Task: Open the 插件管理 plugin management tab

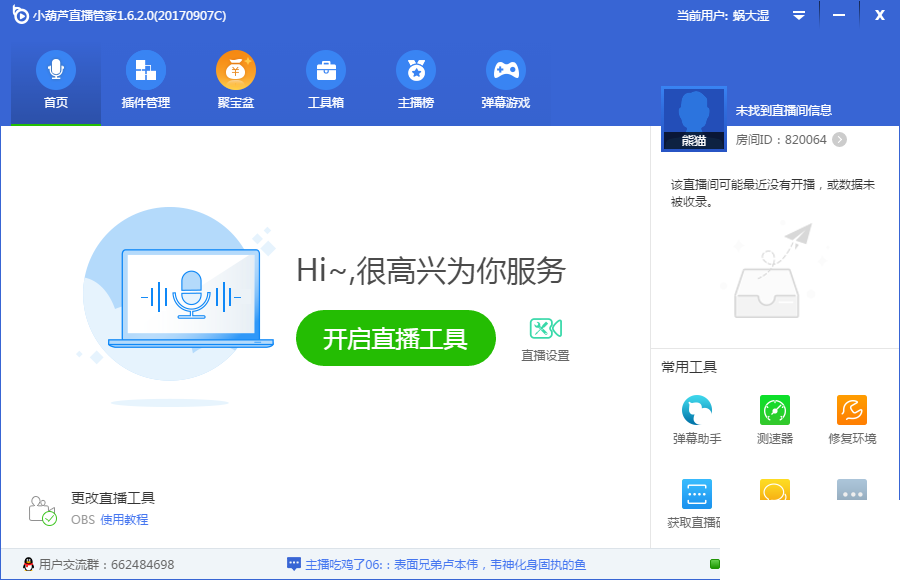Action: (x=146, y=80)
